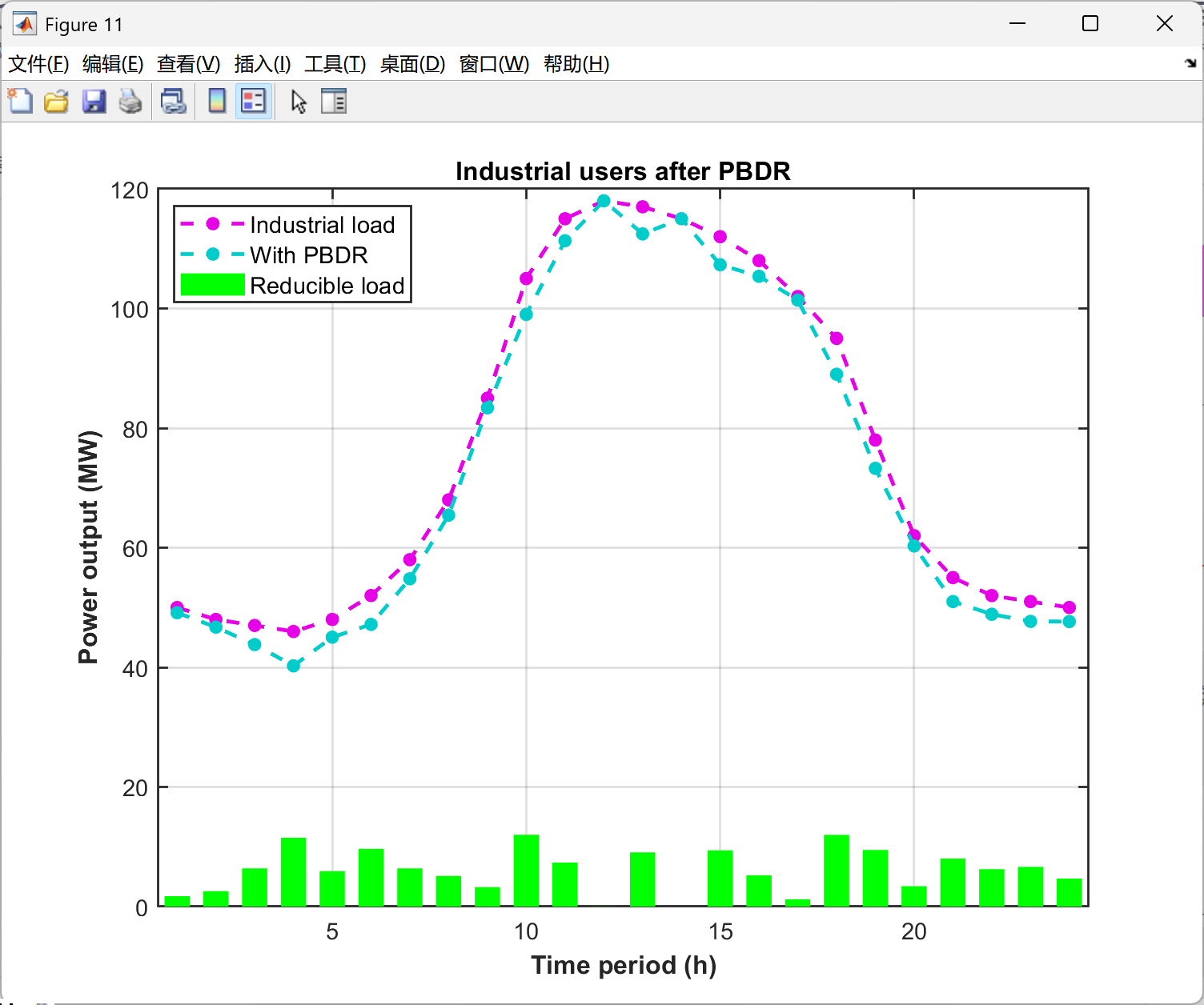Open the 文件(F) menu
Viewport: 1204px width, 1005px height.
(38, 64)
